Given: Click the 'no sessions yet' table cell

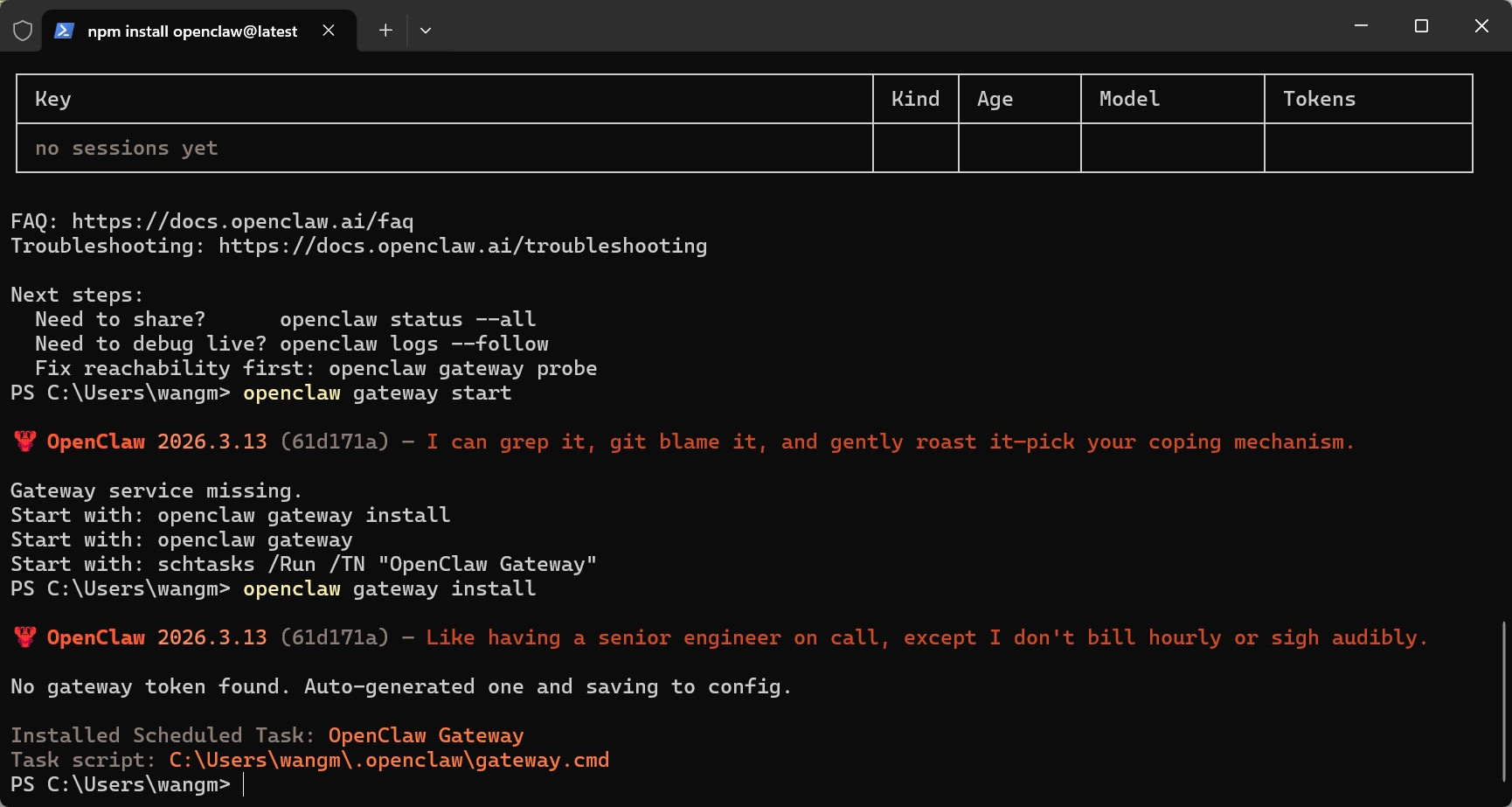Looking at the screenshot, I should (127, 148).
